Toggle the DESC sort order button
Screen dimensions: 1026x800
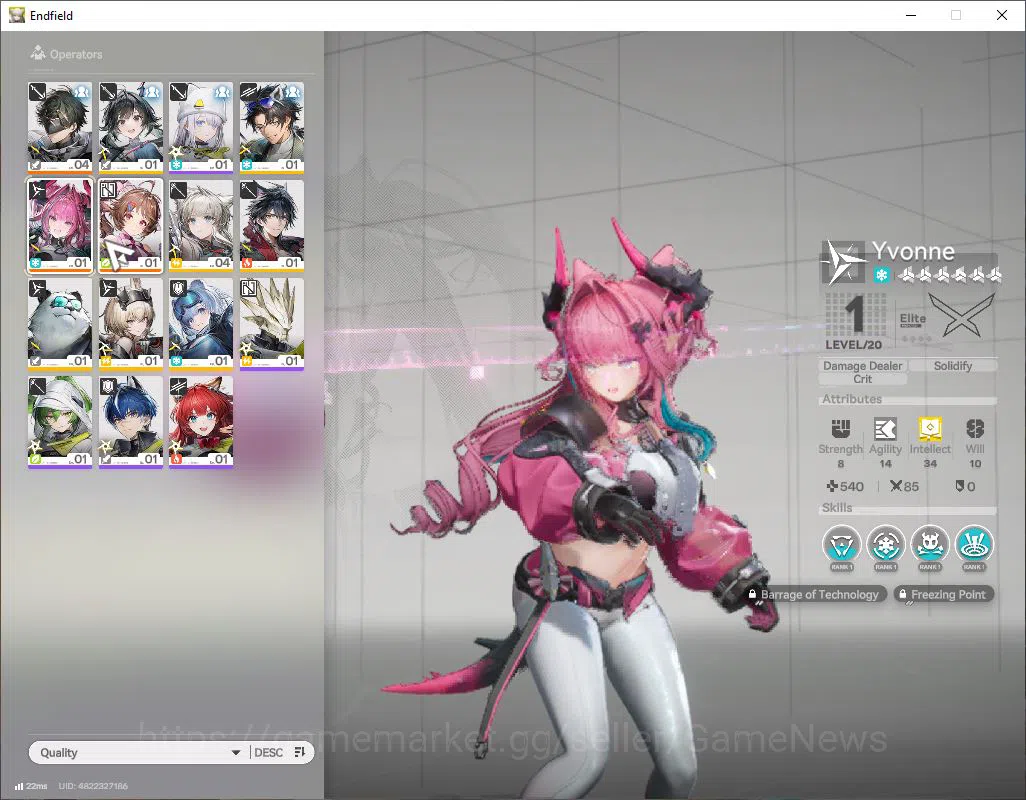click(279, 752)
